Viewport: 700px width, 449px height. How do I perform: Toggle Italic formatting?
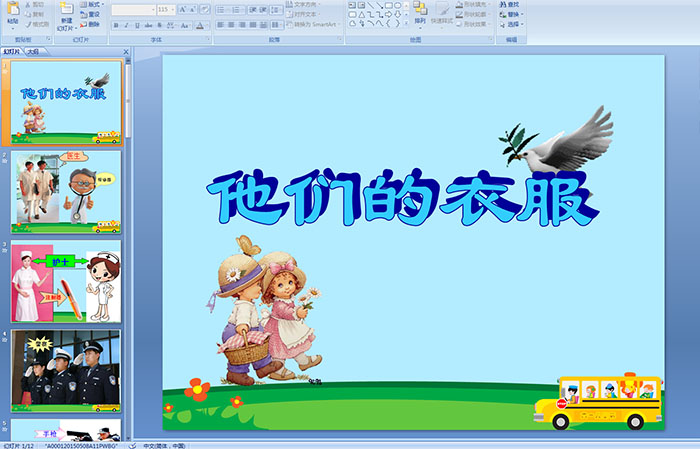tap(126, 25)
